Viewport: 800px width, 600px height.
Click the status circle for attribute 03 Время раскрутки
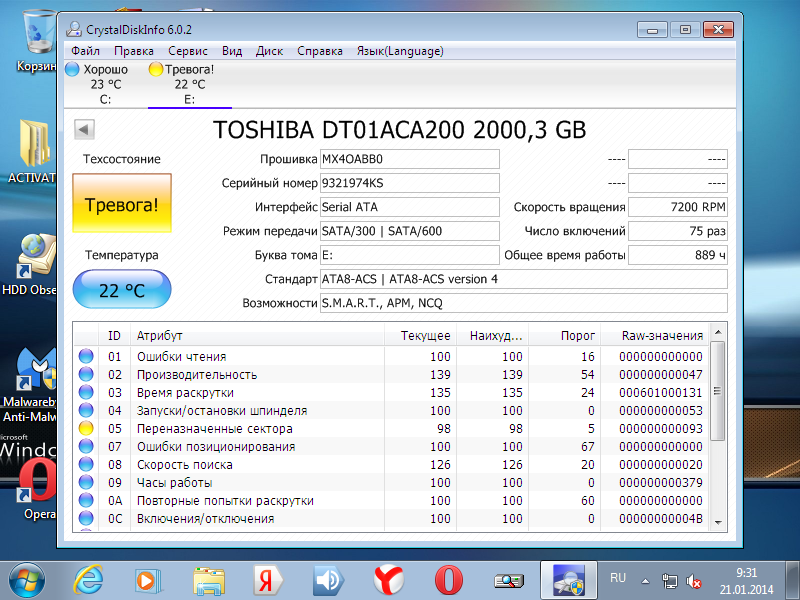(86, 392)
